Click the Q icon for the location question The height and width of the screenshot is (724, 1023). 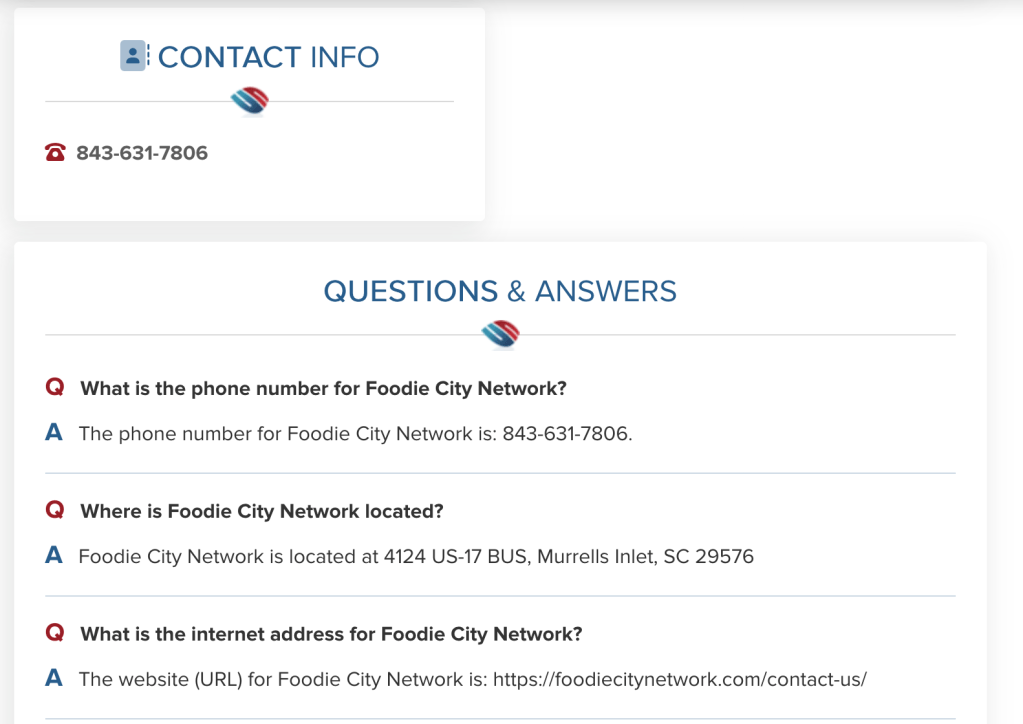[55, 511]
